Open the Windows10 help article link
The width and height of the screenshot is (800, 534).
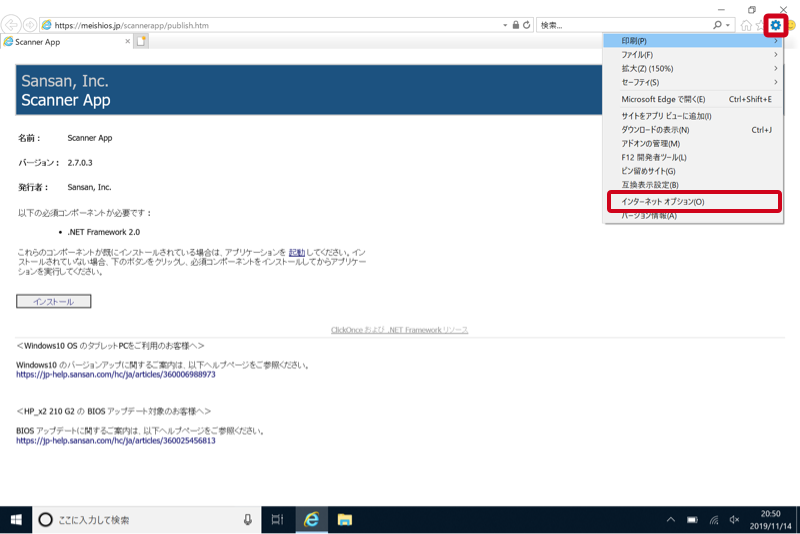[x=116, y=375]
